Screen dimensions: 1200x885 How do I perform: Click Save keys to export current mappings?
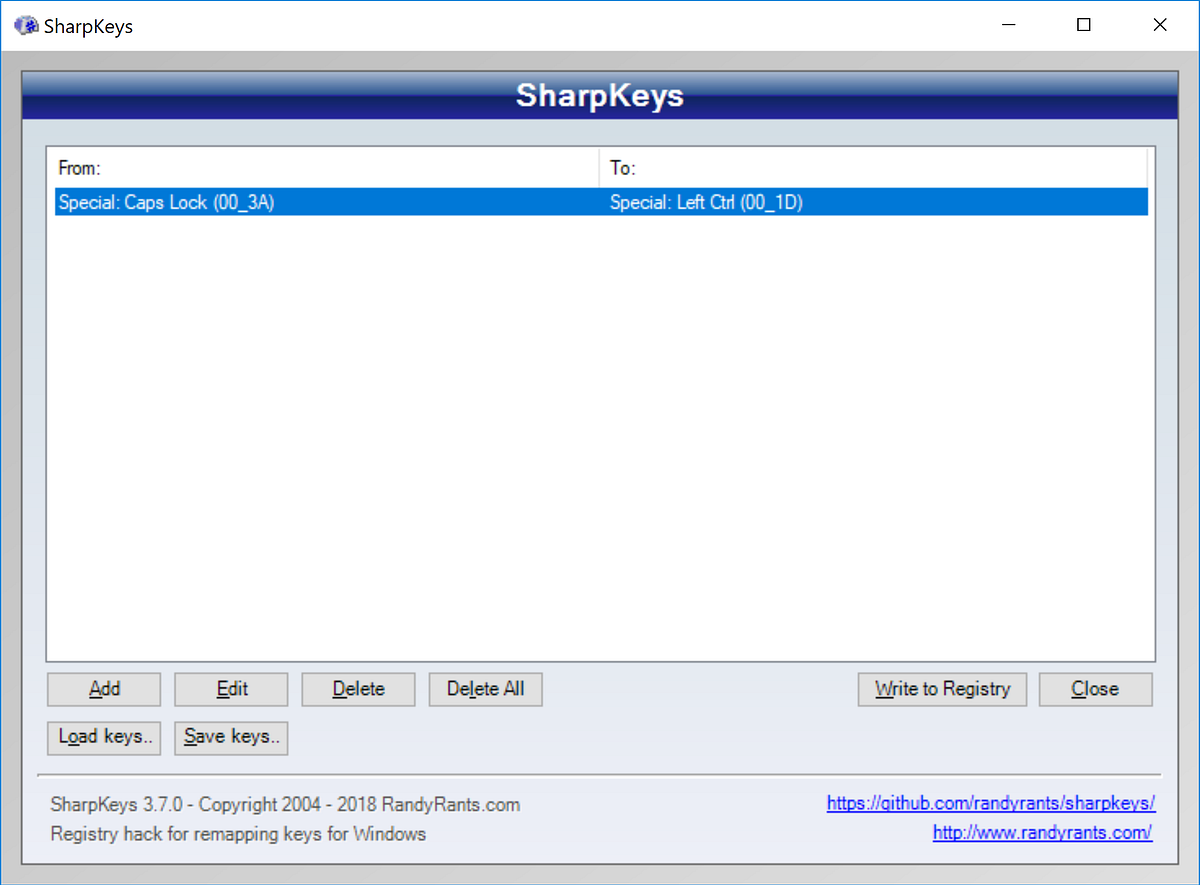(230, 738)
